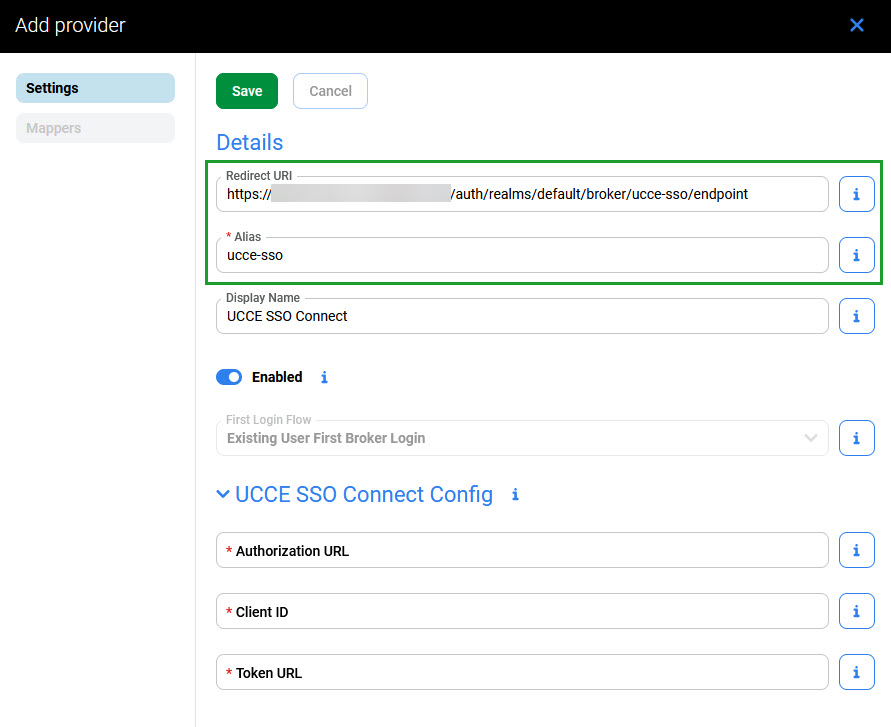This screenshot has height=727, width=891.
Task: Collapse the UCCE SSO Connect Config section
Action: pyautogui.click(x=223, y=495)
